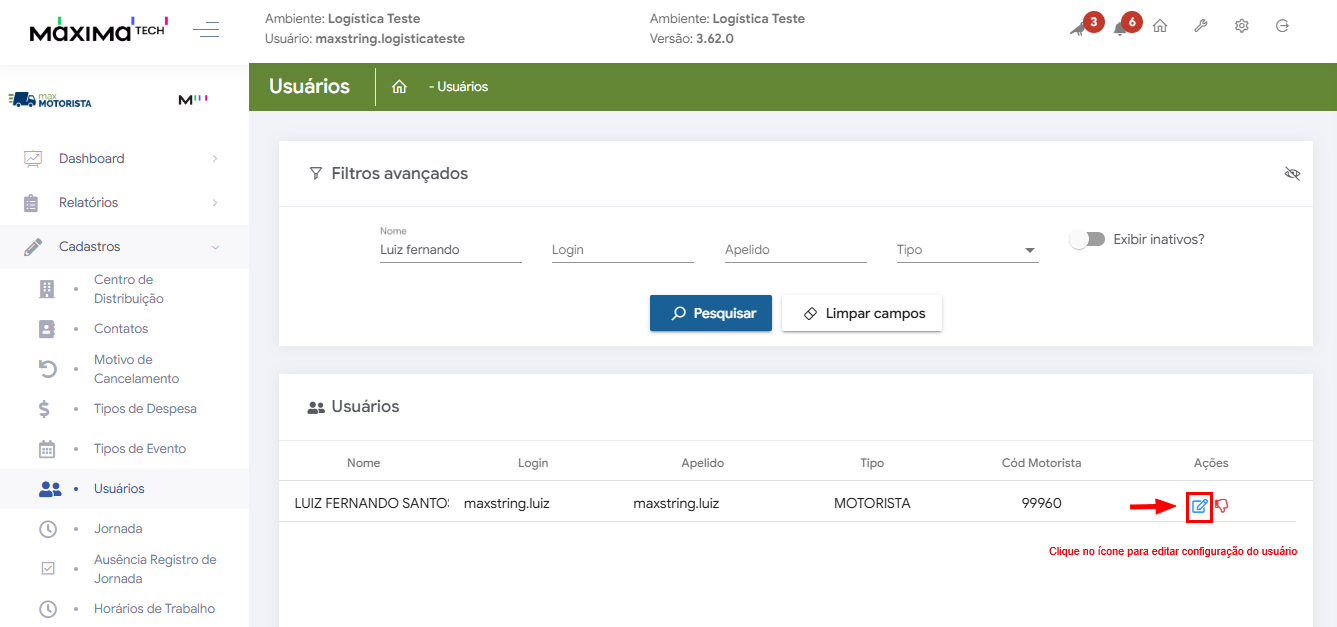
Task: Collapse the Cadastros menu section
Action: click(x=90, y=246)
